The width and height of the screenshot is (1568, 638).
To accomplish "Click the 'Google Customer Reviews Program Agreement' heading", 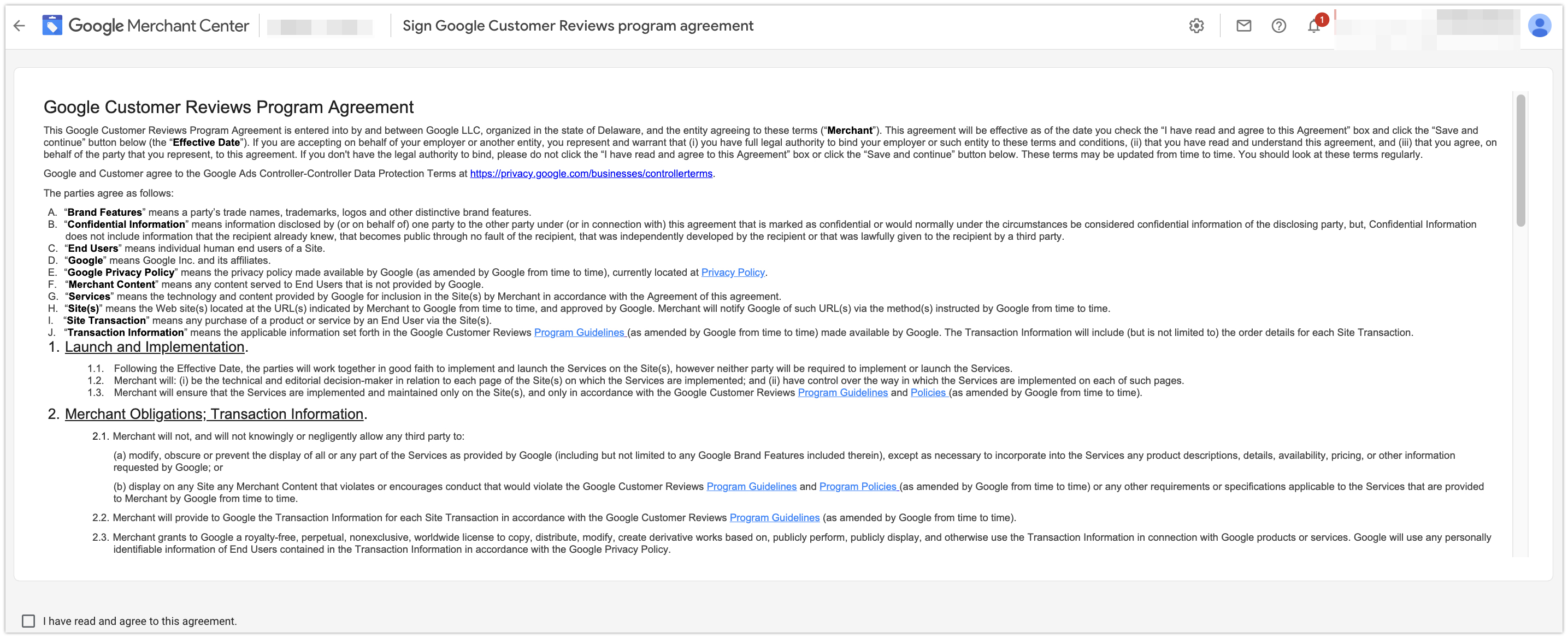I will tap(228, 107).
